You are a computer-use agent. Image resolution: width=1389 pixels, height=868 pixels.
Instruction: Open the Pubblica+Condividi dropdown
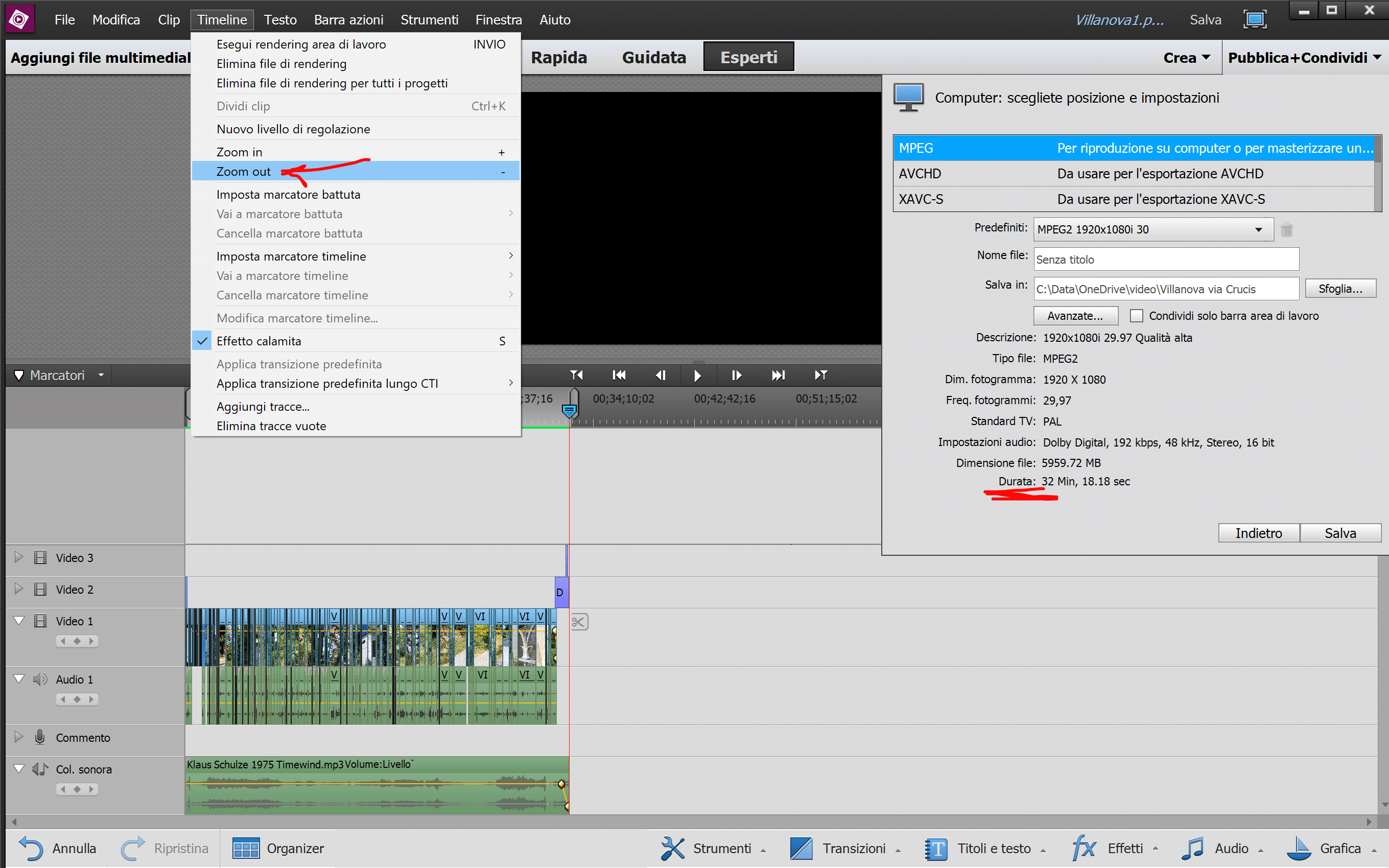[1304, 58]
